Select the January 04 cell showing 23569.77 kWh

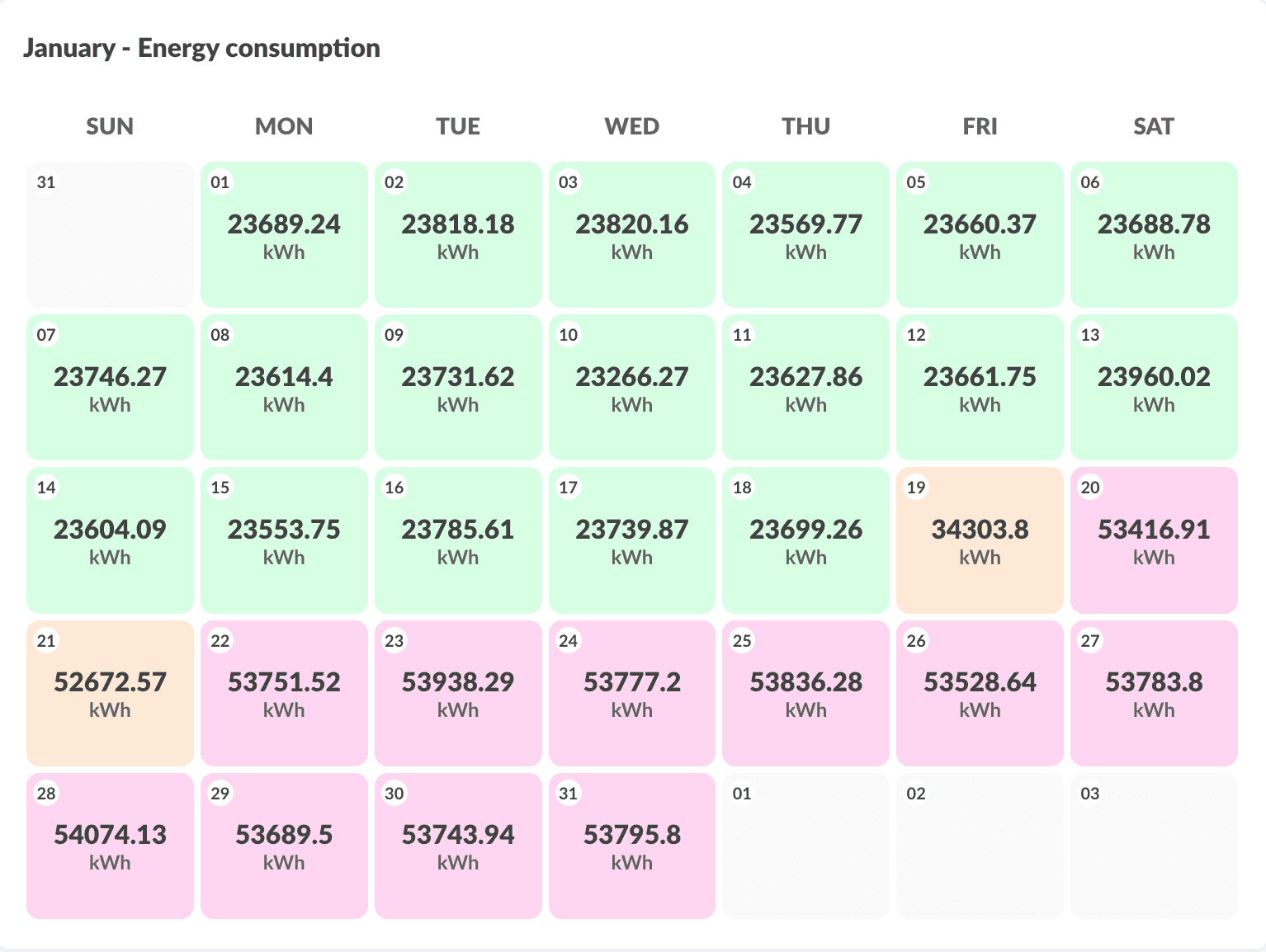coord(805,235)
